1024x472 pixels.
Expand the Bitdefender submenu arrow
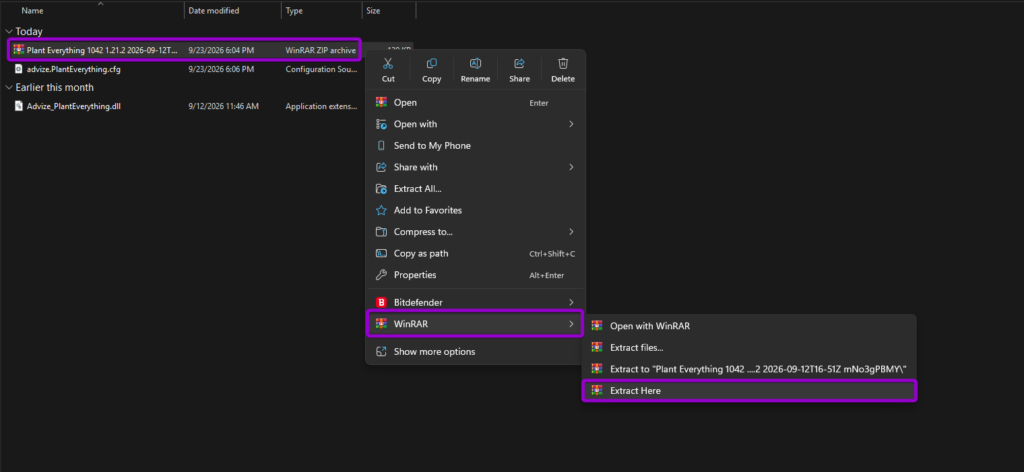(x=571, y=302)
